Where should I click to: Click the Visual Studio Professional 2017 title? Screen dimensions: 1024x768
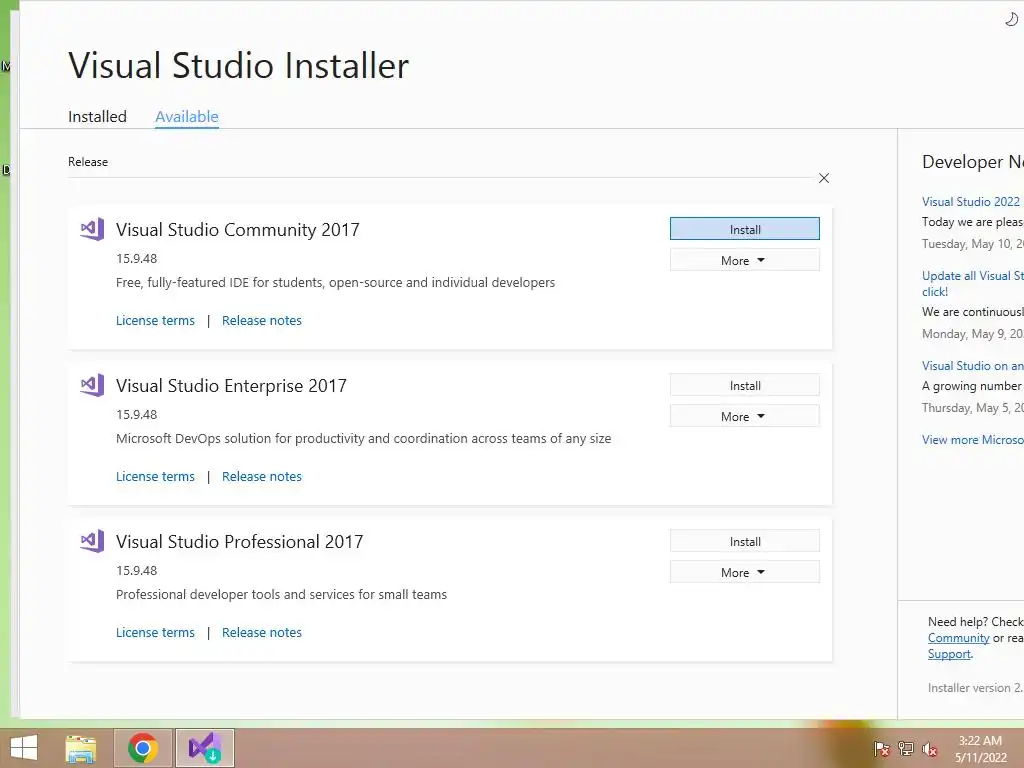point(240,541)
